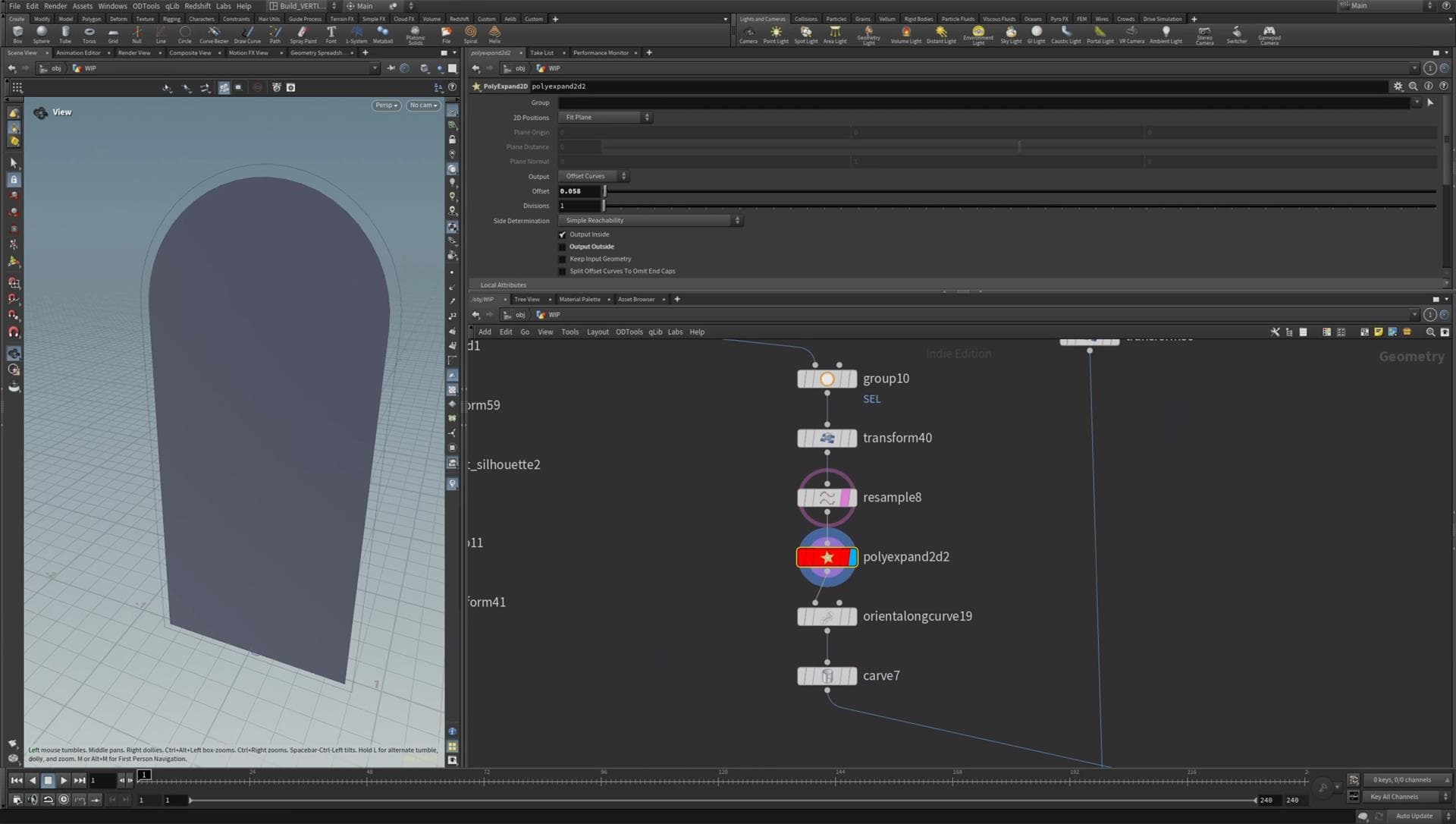Click the Key All Channels button

click(x=1400, y=797)
